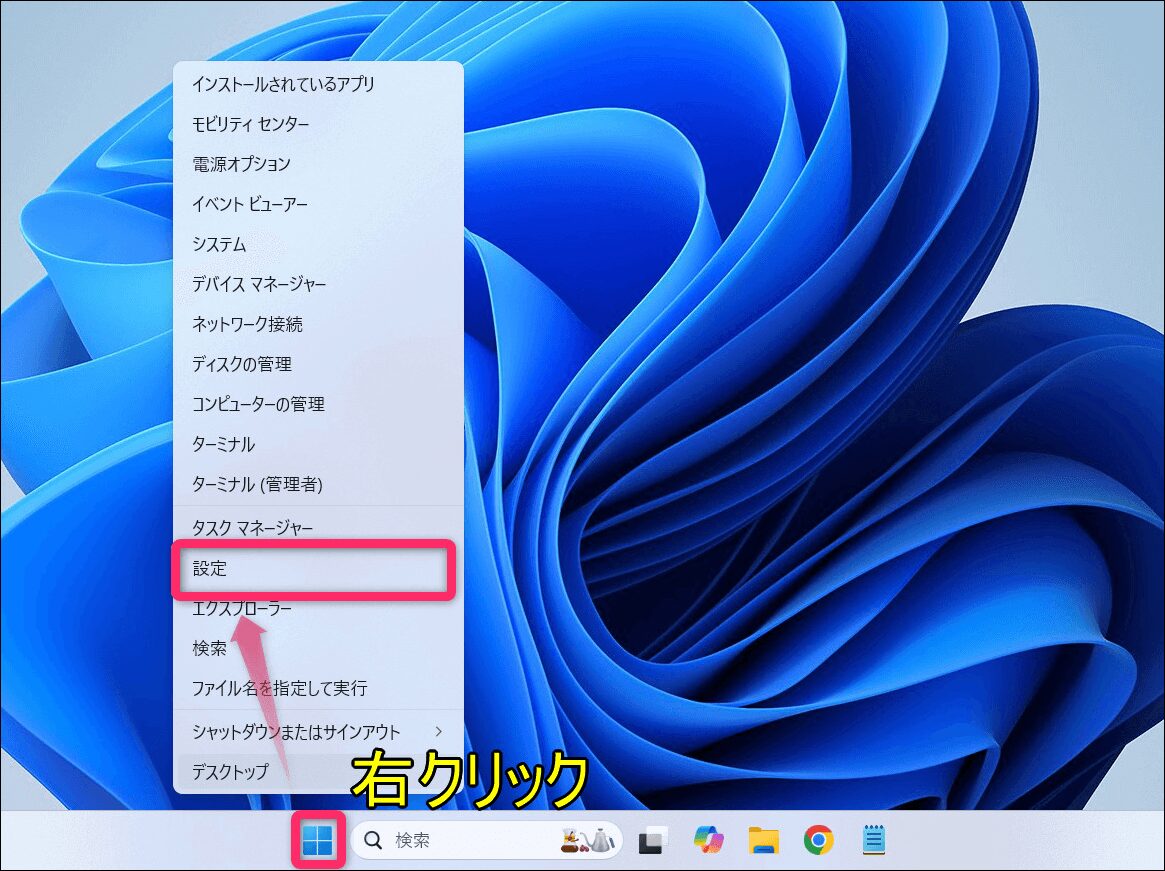Launch Google Chrome from the taskbar
Screen dimensions: 1165x871
coord(819,841)
